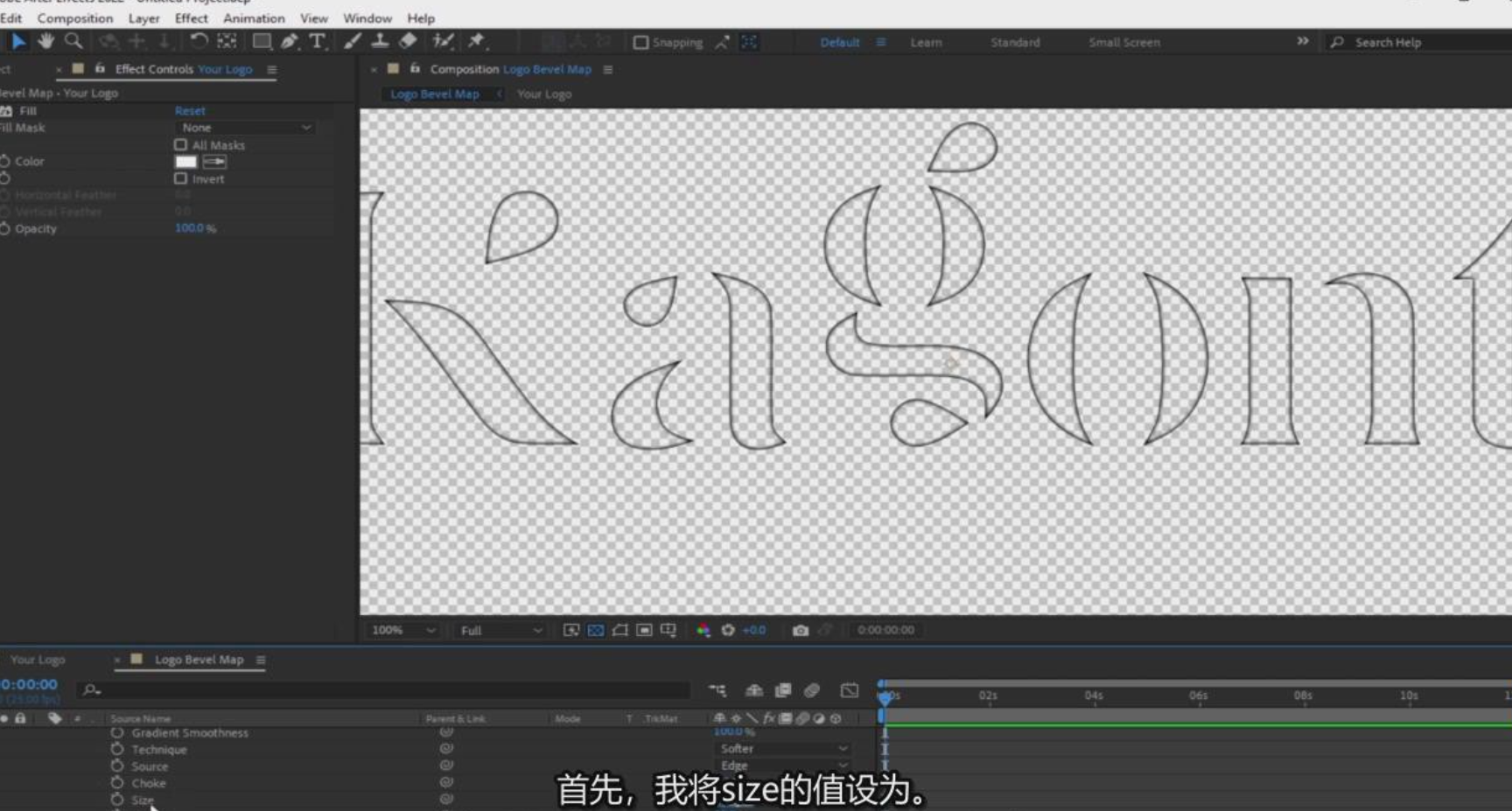Click the motion blur enable icon

(x=812, y=690)
